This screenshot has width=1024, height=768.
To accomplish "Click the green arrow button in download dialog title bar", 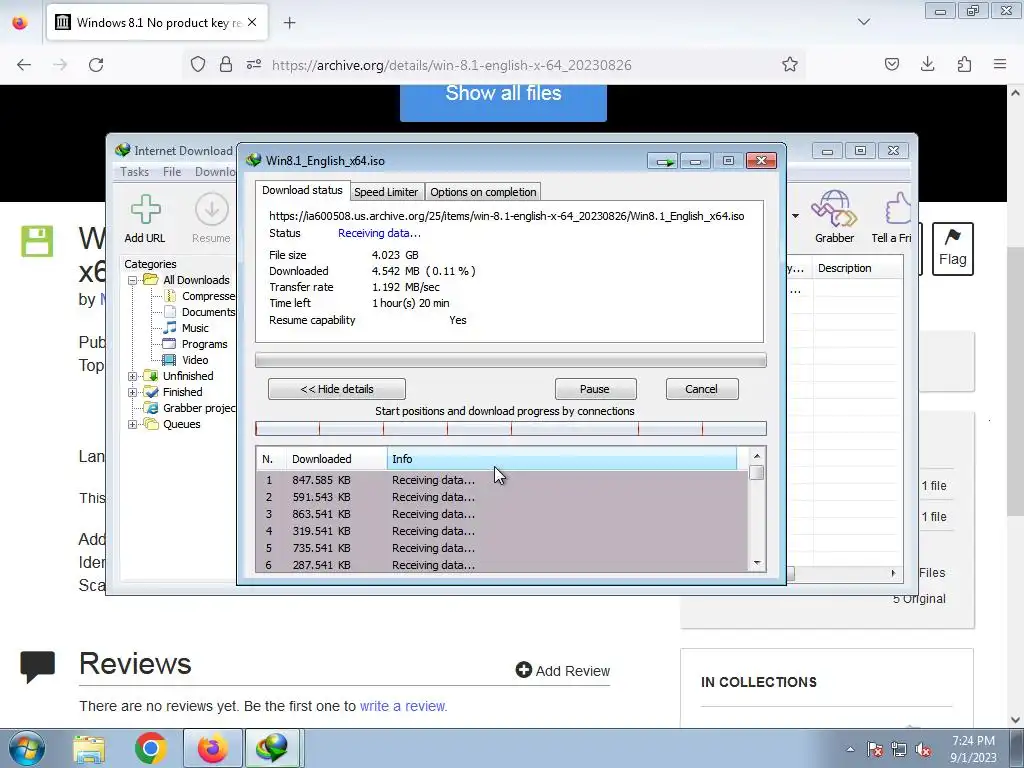I will click(663, 161).
